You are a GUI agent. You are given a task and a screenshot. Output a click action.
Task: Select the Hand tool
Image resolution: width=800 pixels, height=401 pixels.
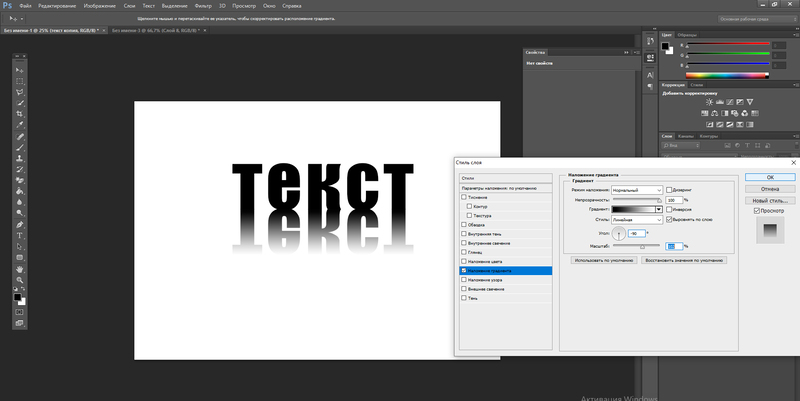(20, 269)
